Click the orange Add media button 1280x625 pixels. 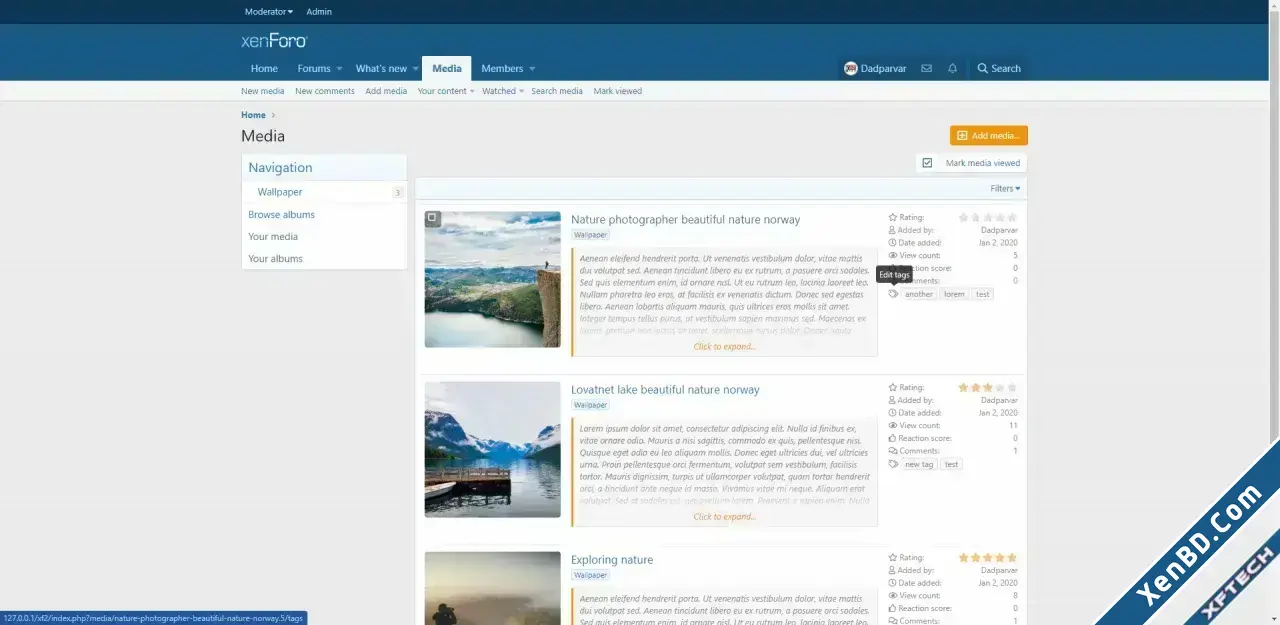(x=989, y=135)
